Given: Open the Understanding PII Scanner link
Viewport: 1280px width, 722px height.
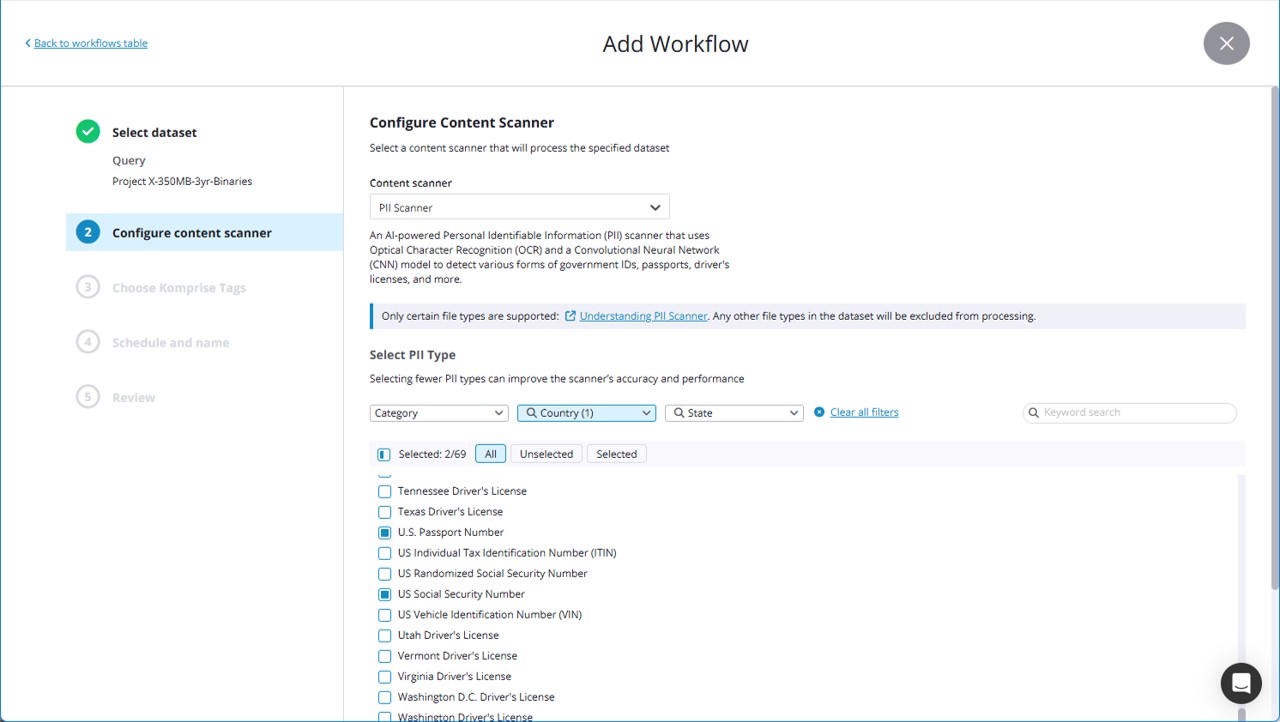Looking at the screenshot, I should [x=643, y=316].
